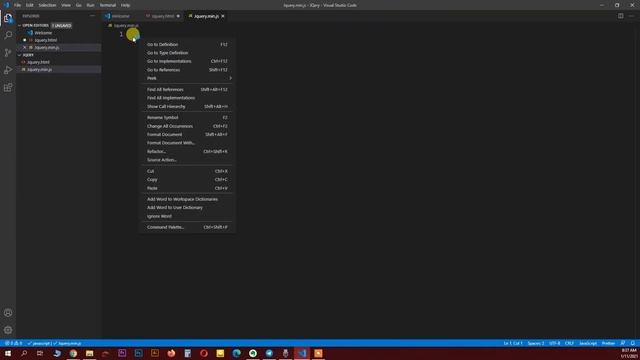Open Task View on the taskbar
The width and height of the screenshot is (640, 360).
[x=40, y=353]
